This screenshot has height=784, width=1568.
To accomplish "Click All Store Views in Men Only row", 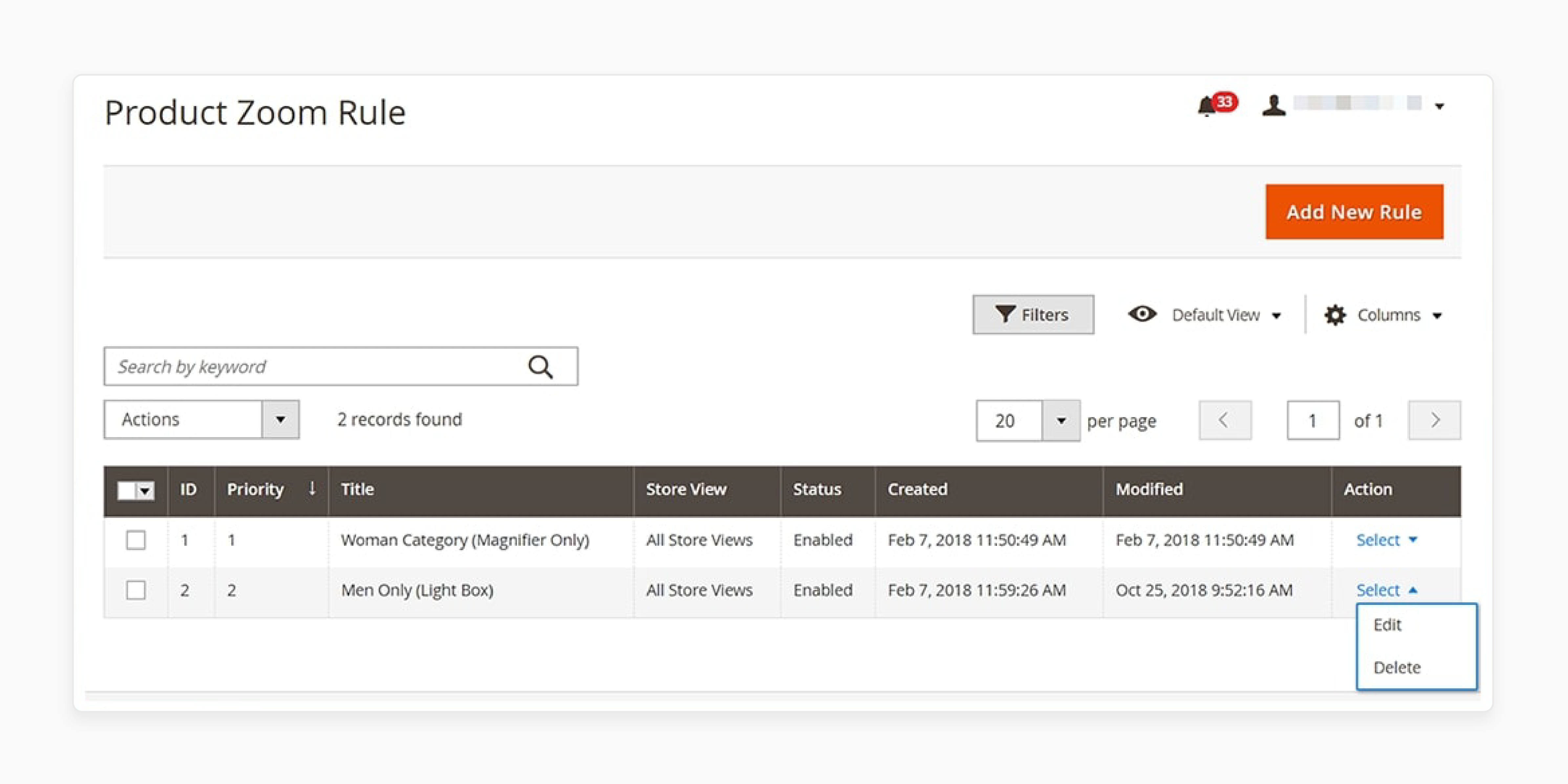I will (x=699, y=590).
